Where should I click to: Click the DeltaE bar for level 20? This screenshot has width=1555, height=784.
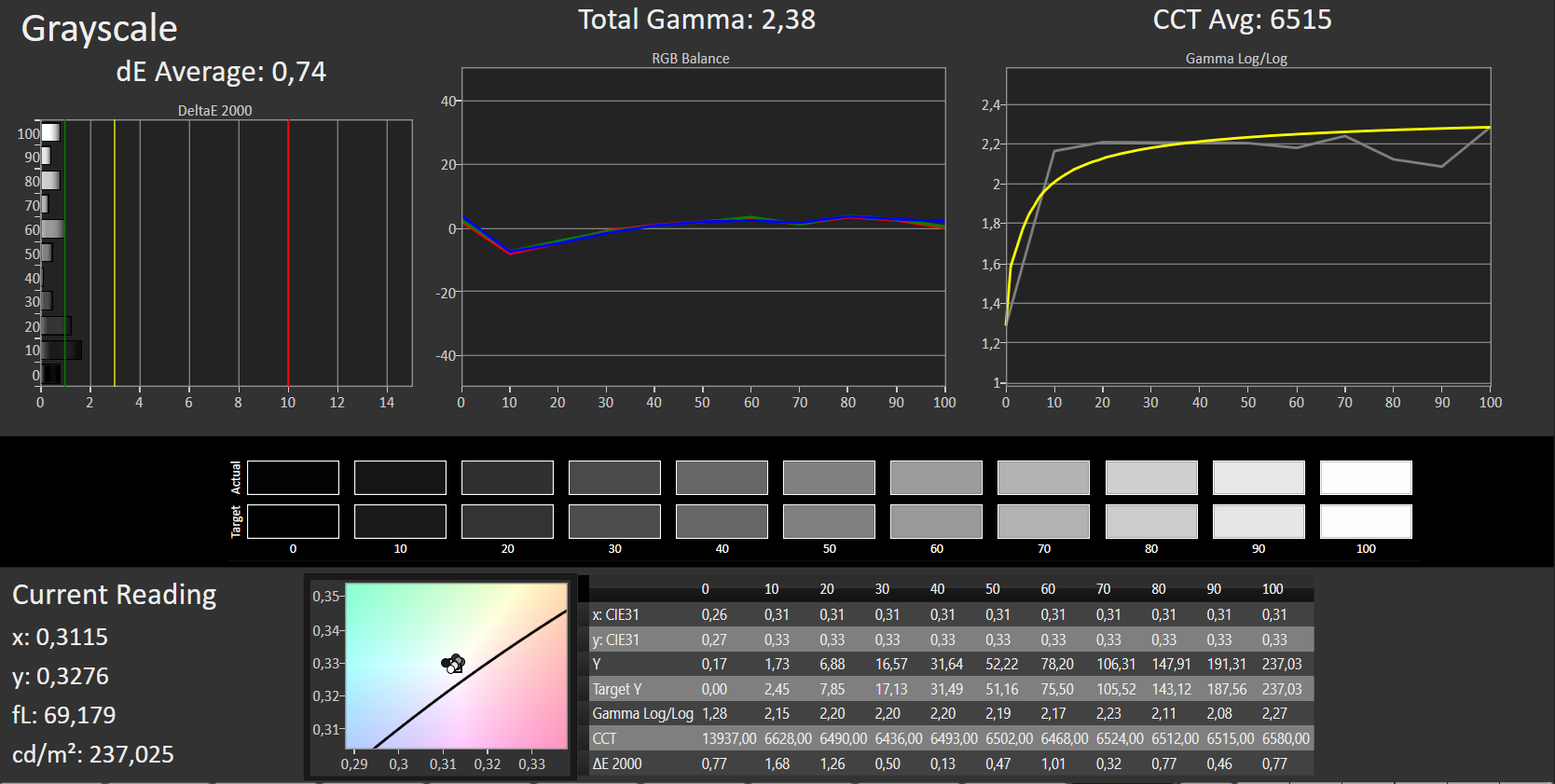coord(56,325)
